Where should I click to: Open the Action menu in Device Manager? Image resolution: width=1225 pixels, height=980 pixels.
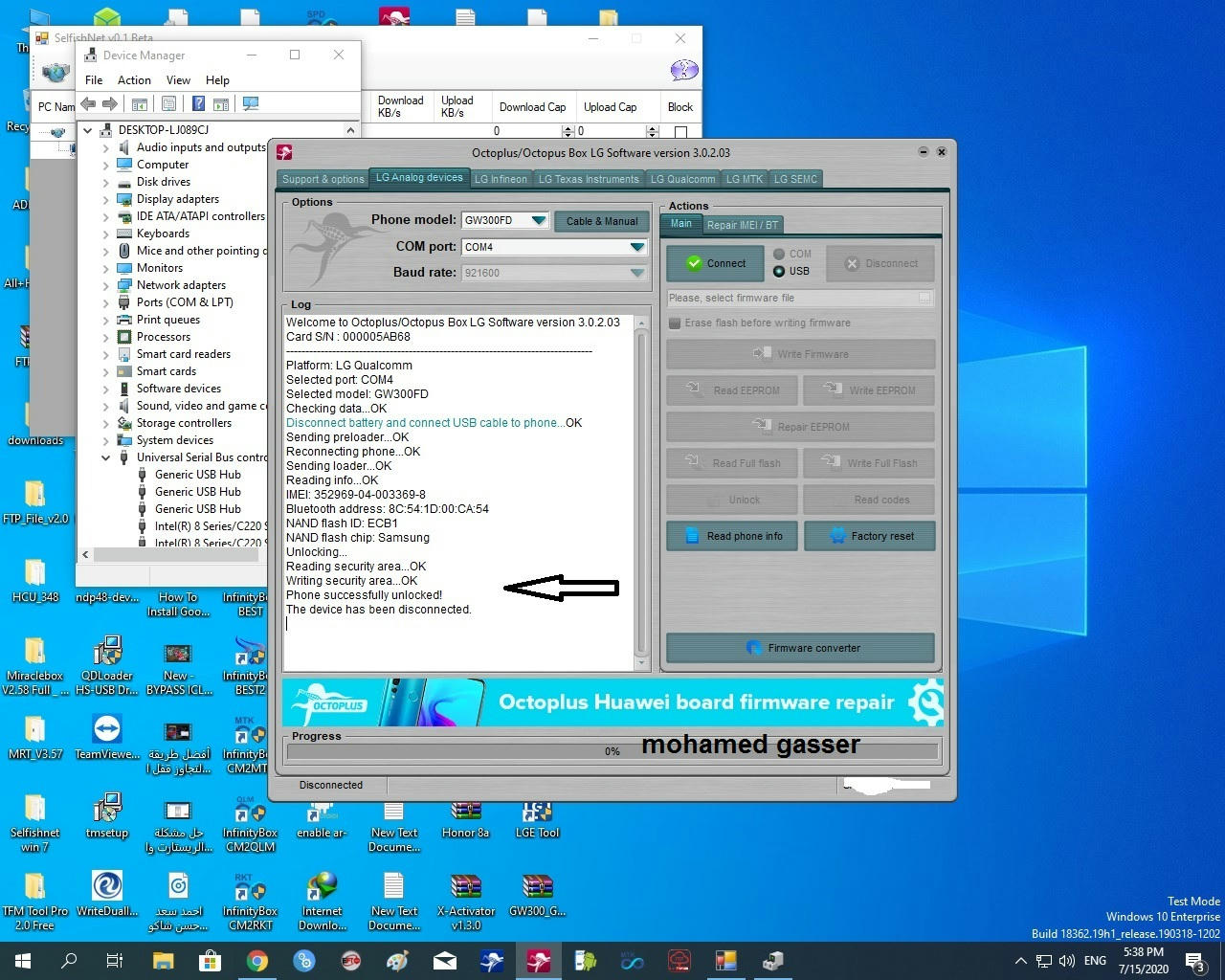(x=134, y=80)
